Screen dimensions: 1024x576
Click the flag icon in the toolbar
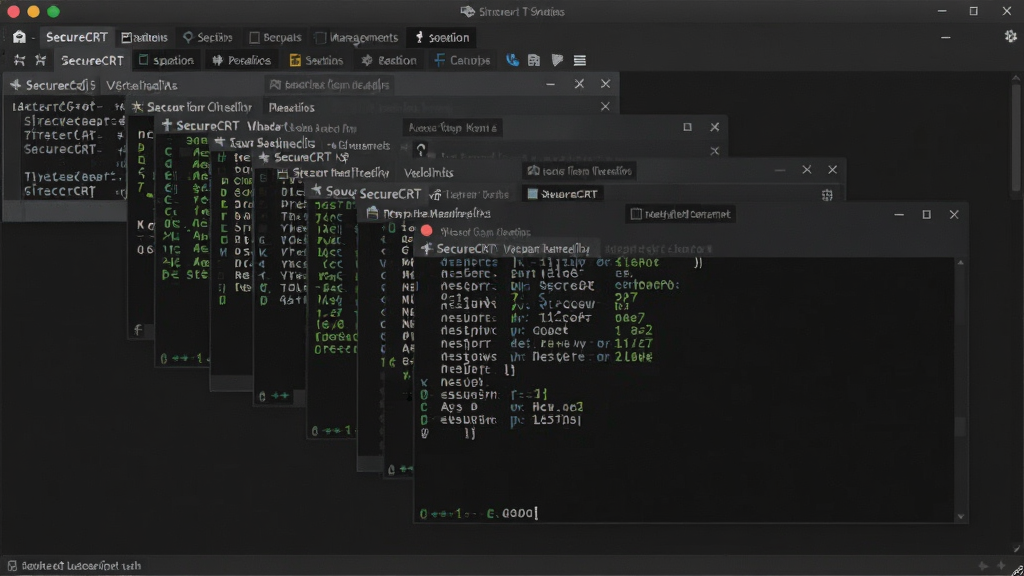[x=557, y=60]
